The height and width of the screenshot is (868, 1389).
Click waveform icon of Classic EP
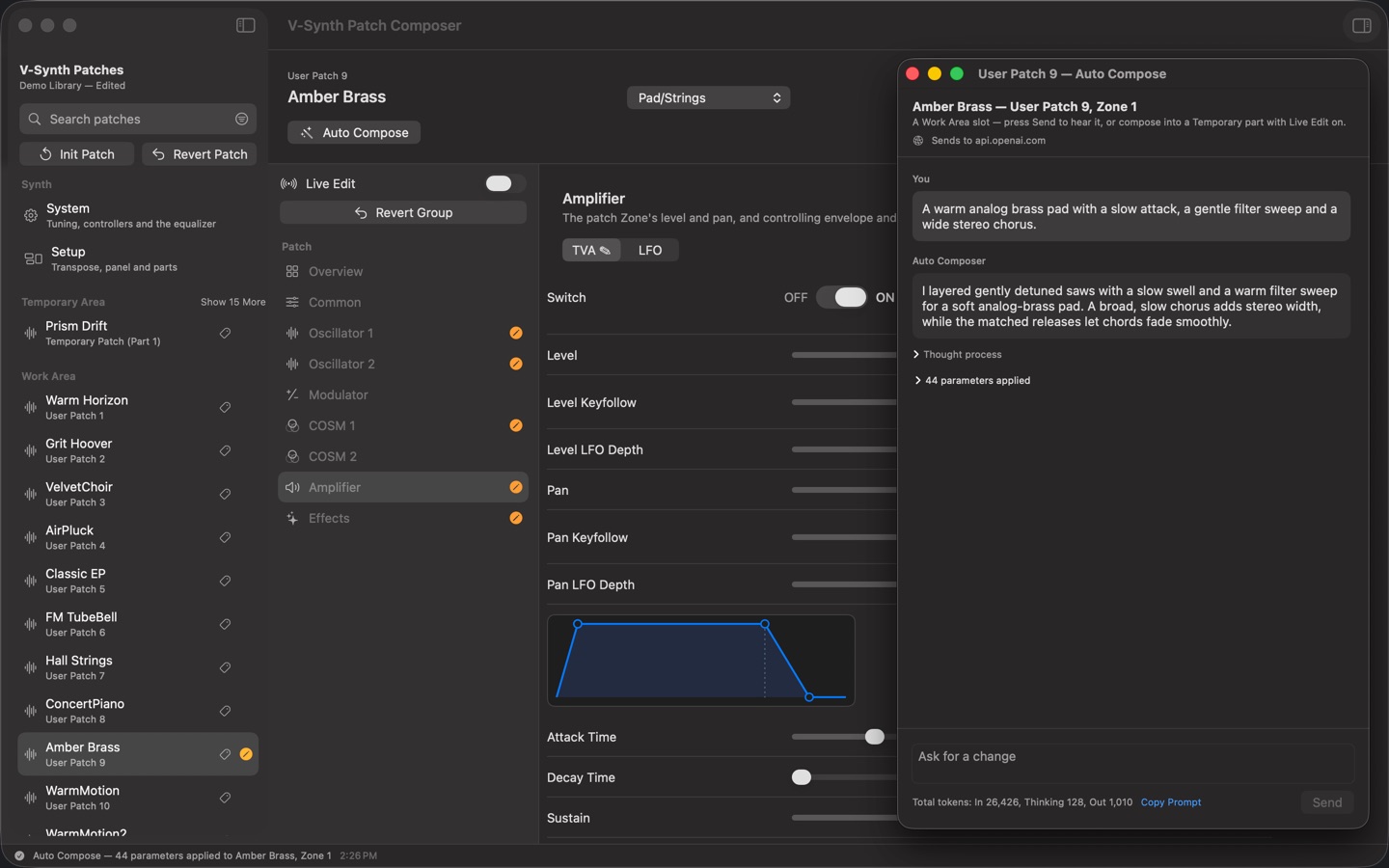31,581
